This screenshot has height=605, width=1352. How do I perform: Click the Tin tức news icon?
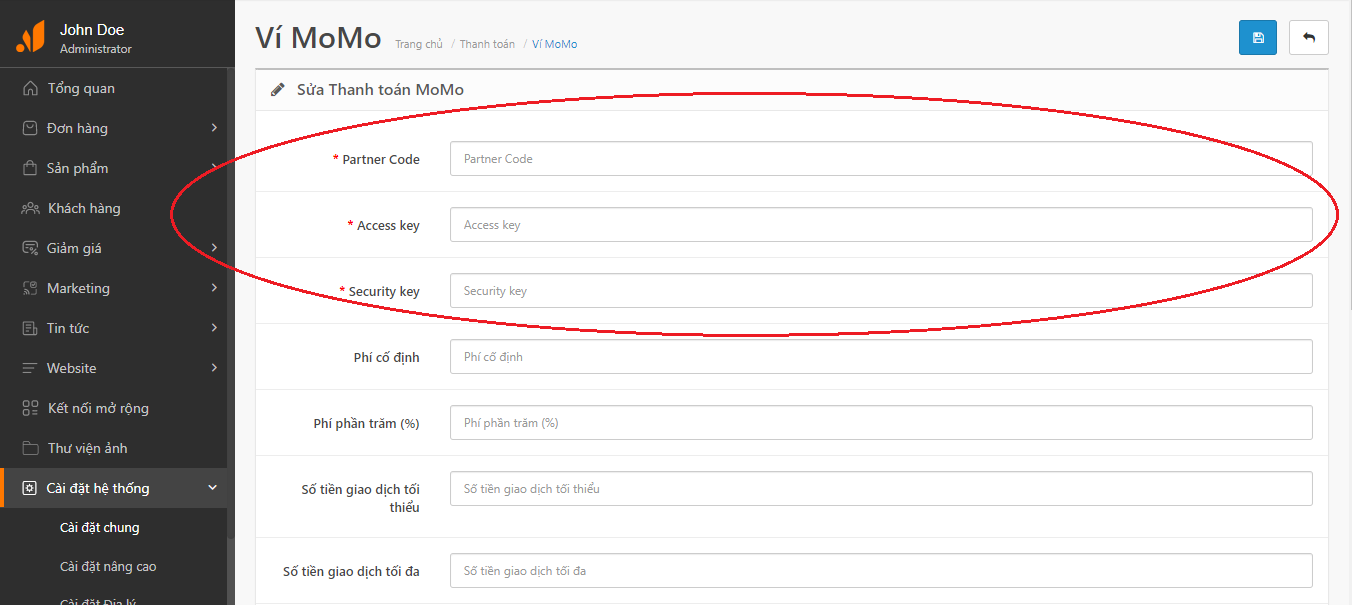click(x=30, y=328)
